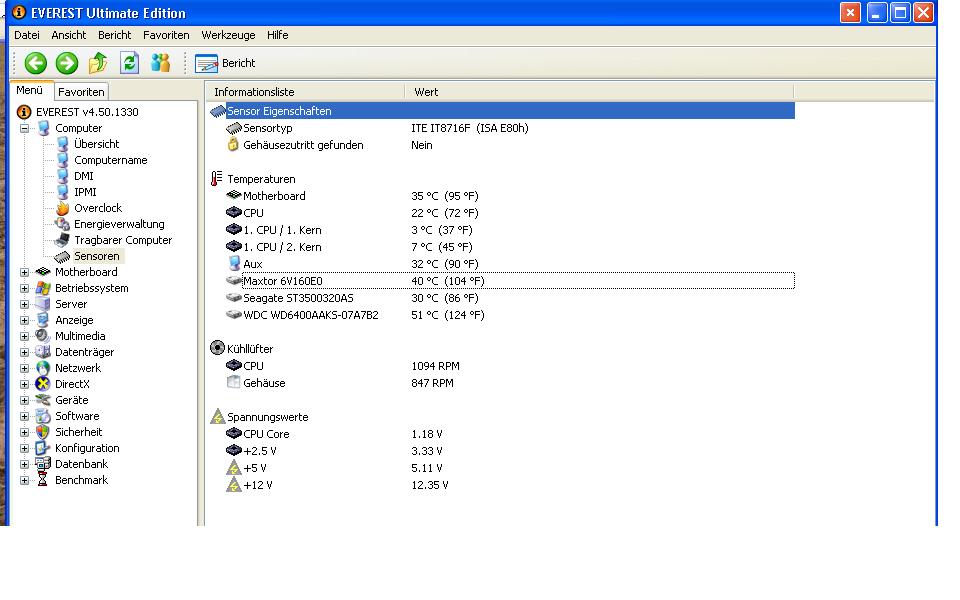960x600 pixels.
Task: Click the Benchmark hourglass icon
Action: (43, 480)
